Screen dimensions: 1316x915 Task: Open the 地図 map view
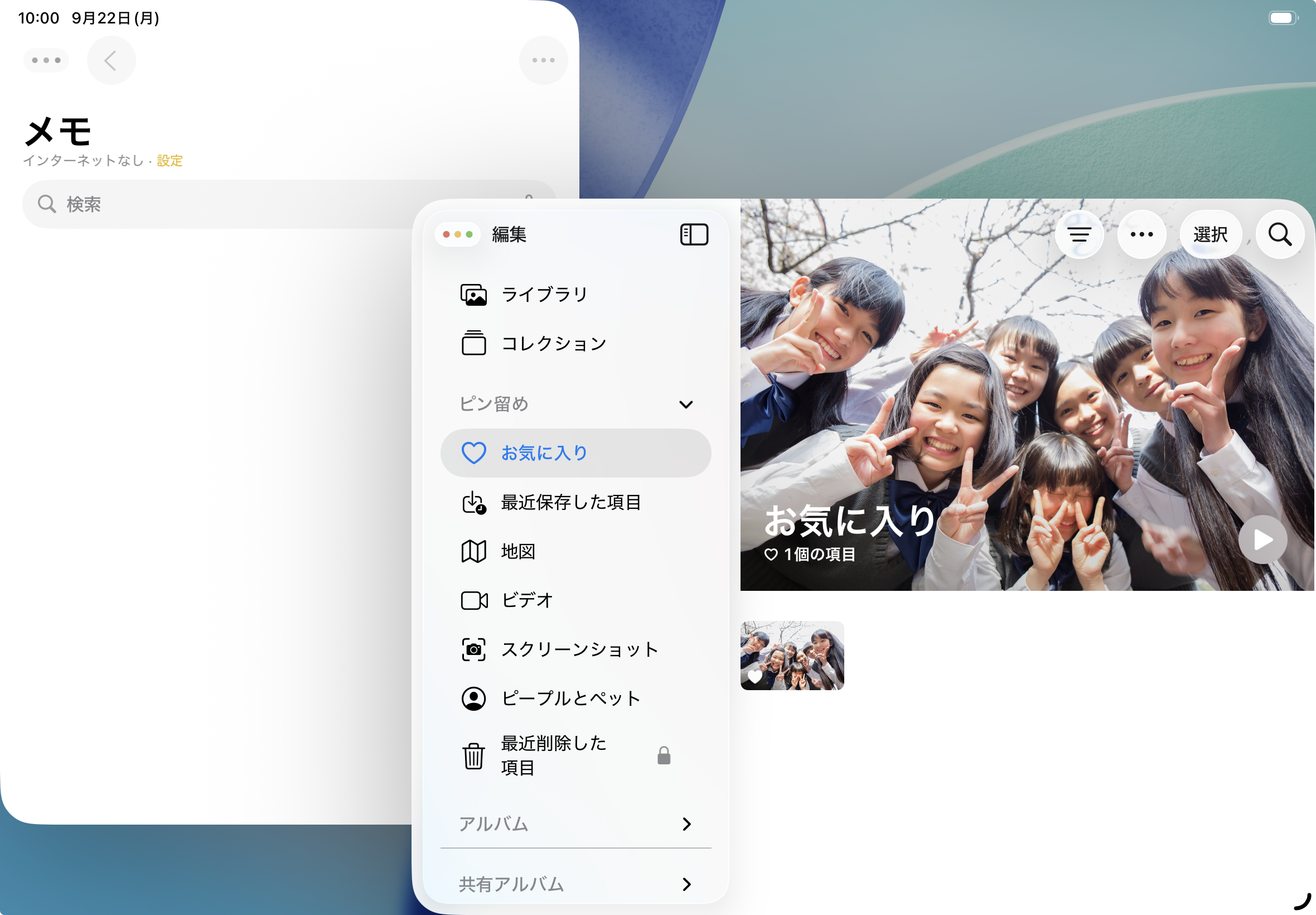pyautogui.click(x=518, y=552)
